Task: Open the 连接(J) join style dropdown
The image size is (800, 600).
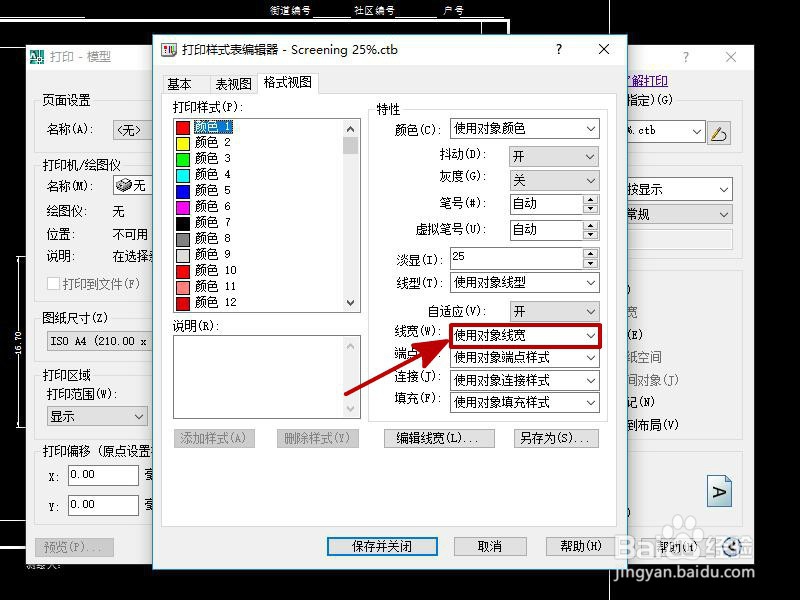Action: tap(524, 381)
